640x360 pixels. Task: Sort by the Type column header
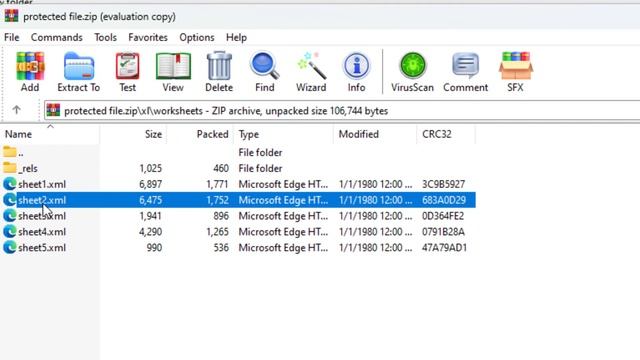pyautogui.click(x=283, y=134)
